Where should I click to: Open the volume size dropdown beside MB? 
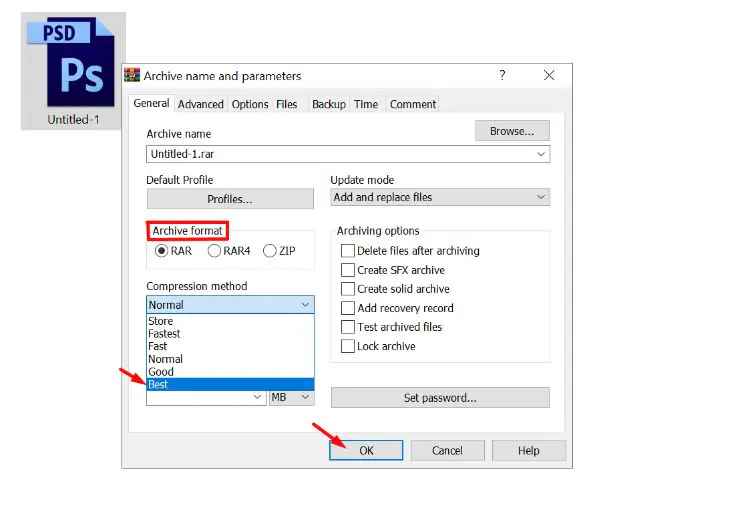pos(257,397)
